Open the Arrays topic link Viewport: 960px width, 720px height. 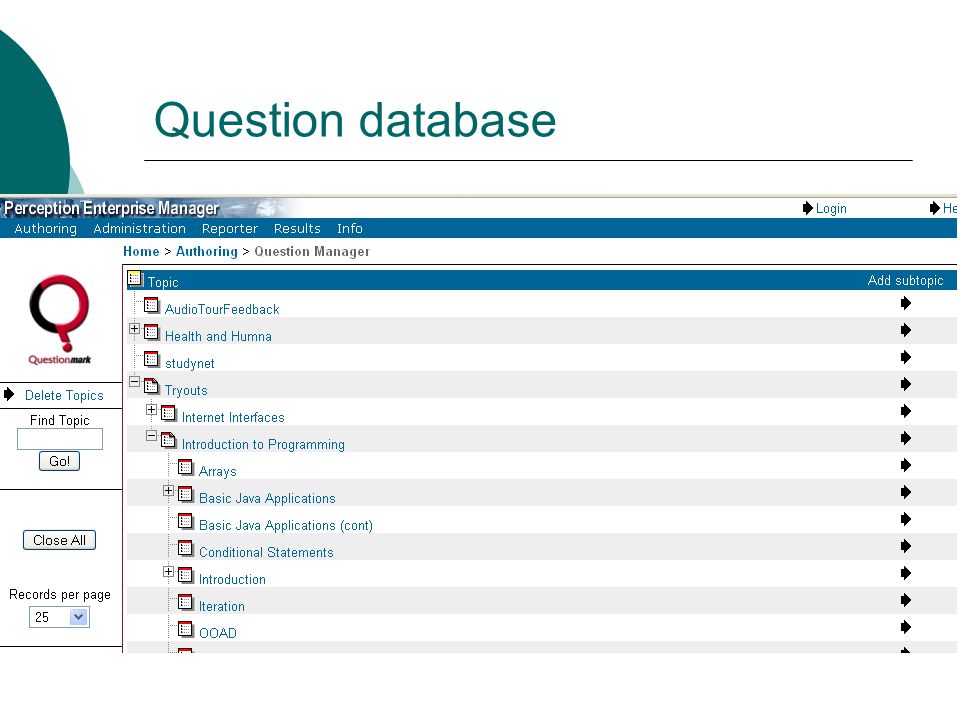[217, 471]
